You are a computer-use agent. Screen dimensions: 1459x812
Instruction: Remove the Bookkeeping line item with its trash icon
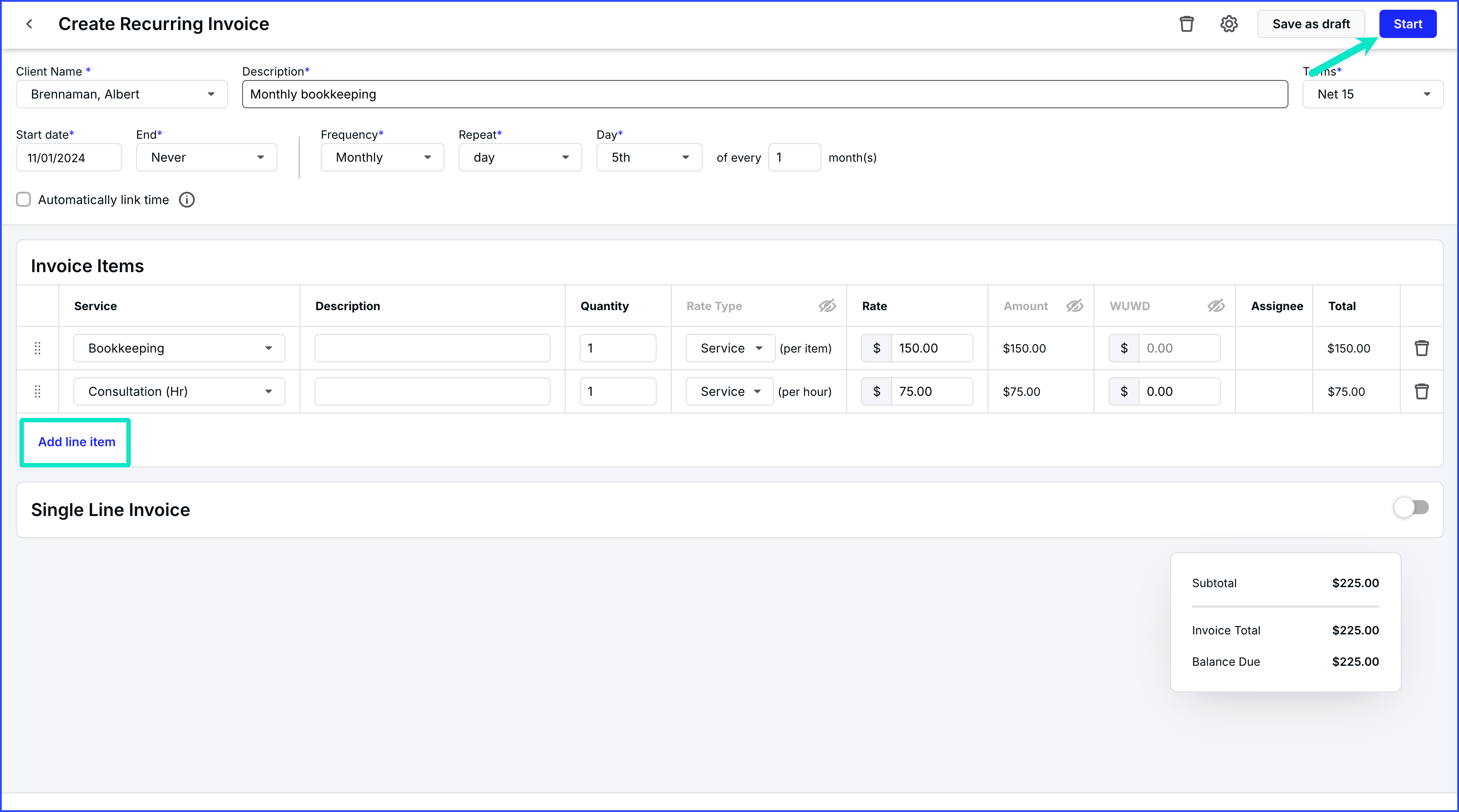click(1422, 348)
